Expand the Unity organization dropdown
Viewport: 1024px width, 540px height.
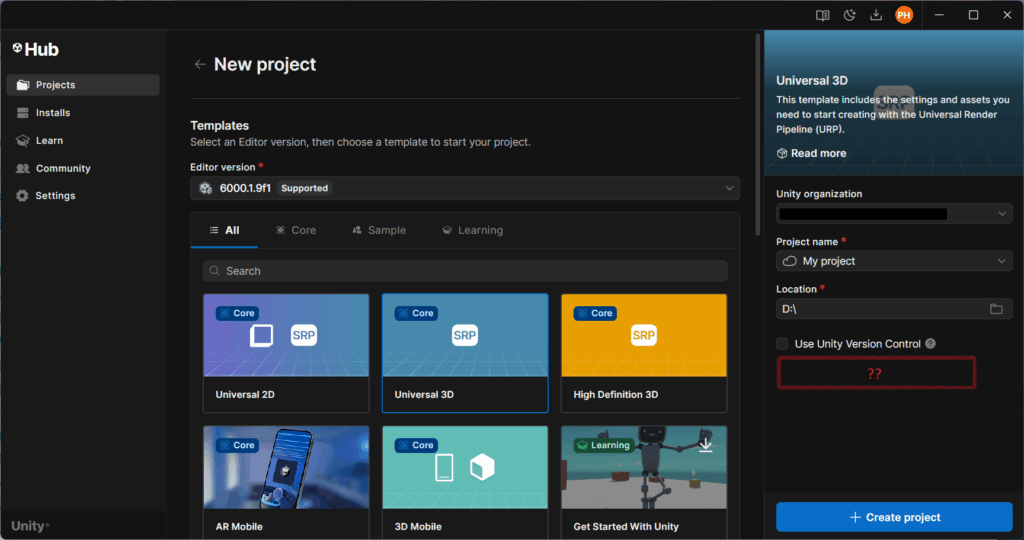[894, 214]
